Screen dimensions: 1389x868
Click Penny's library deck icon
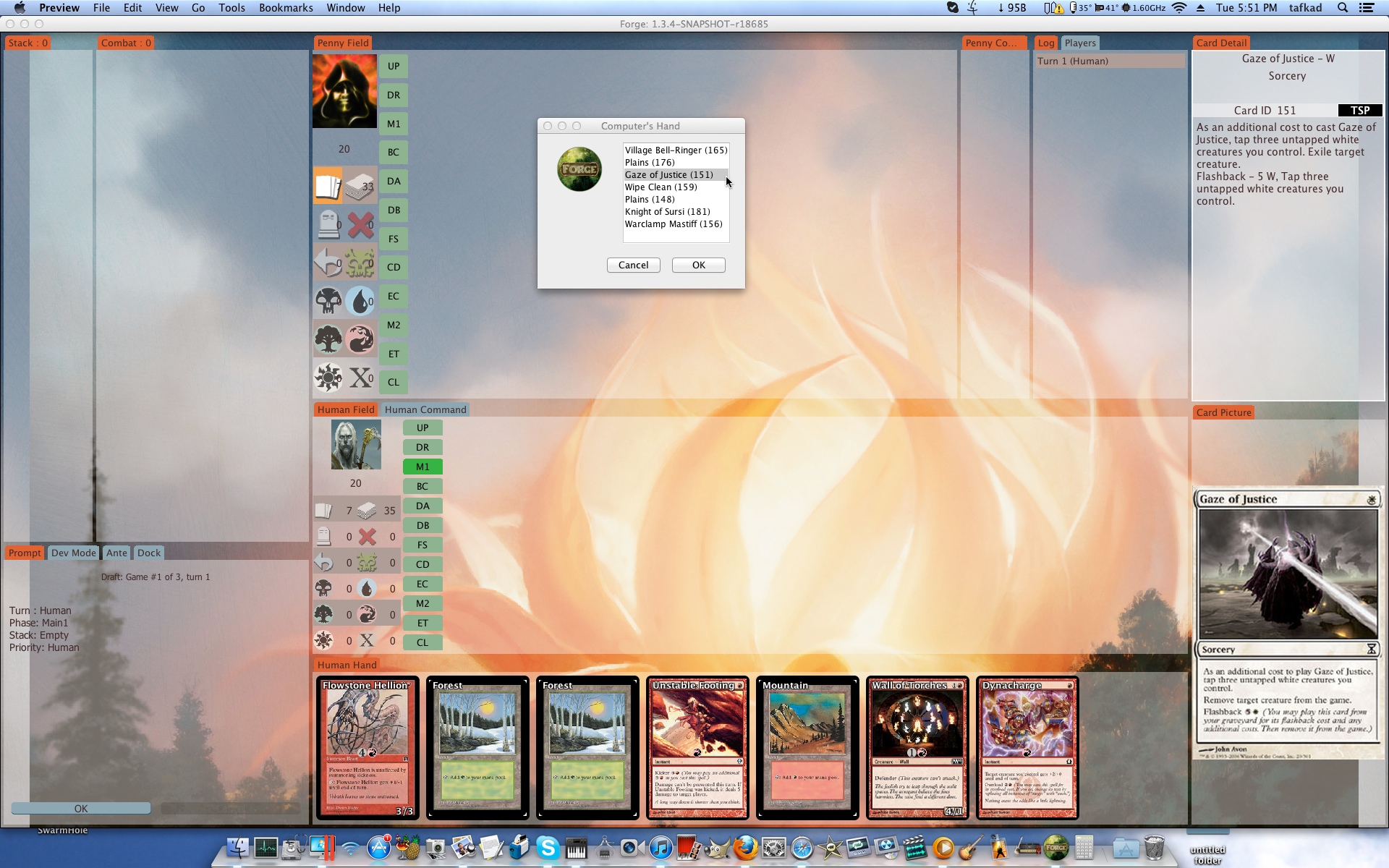tap(359, 186)
